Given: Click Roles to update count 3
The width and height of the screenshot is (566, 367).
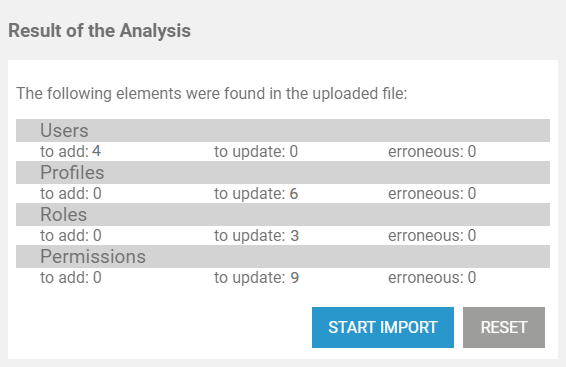Looking at the screenshot, I should pyautogui.click(x=295, y=236).
